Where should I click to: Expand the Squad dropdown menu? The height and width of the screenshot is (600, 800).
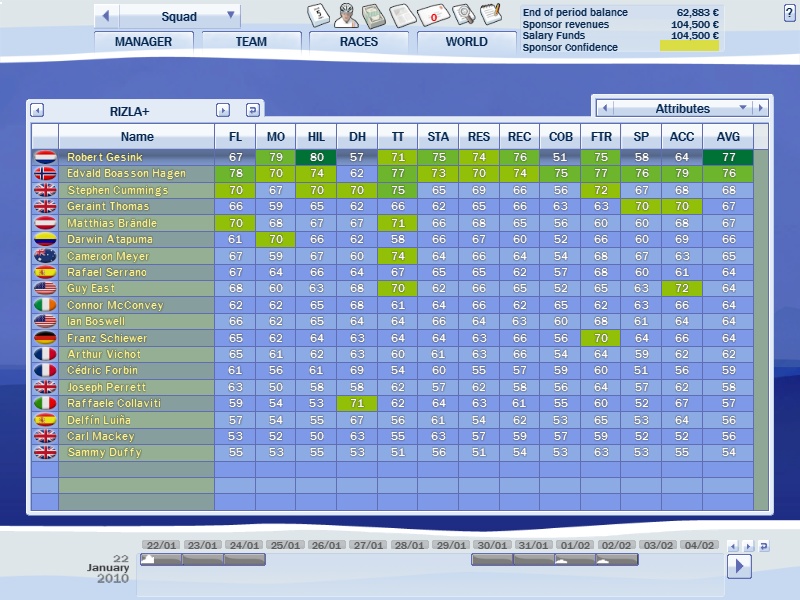232,16
